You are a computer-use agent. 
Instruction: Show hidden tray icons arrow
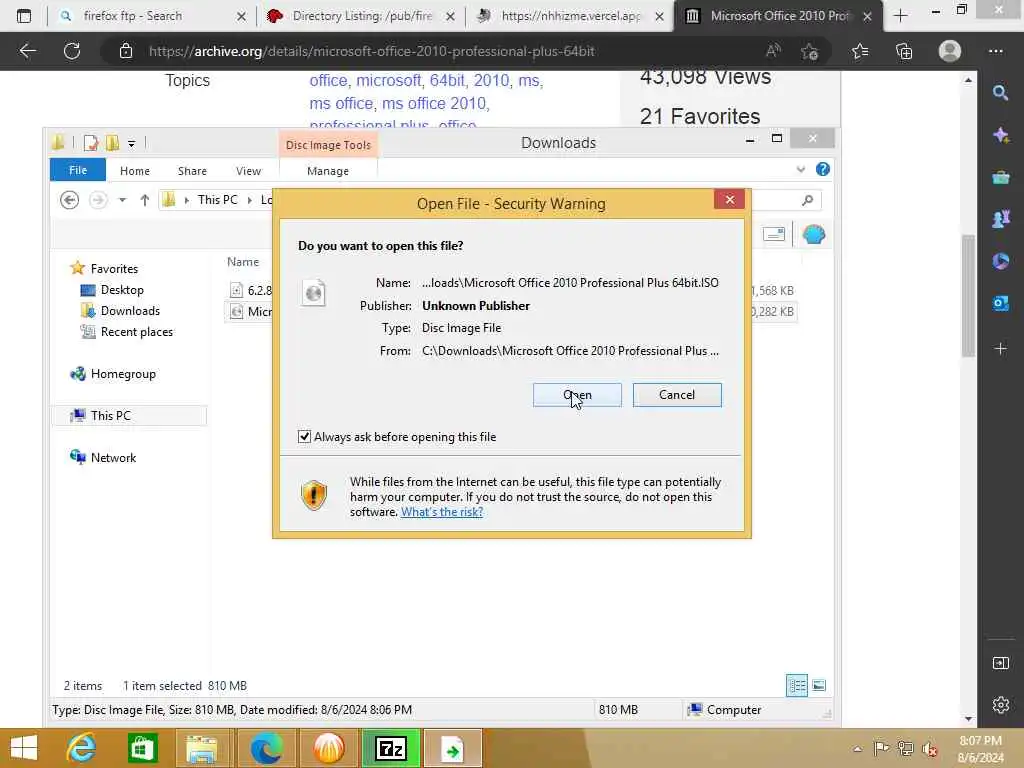(857, 748)
